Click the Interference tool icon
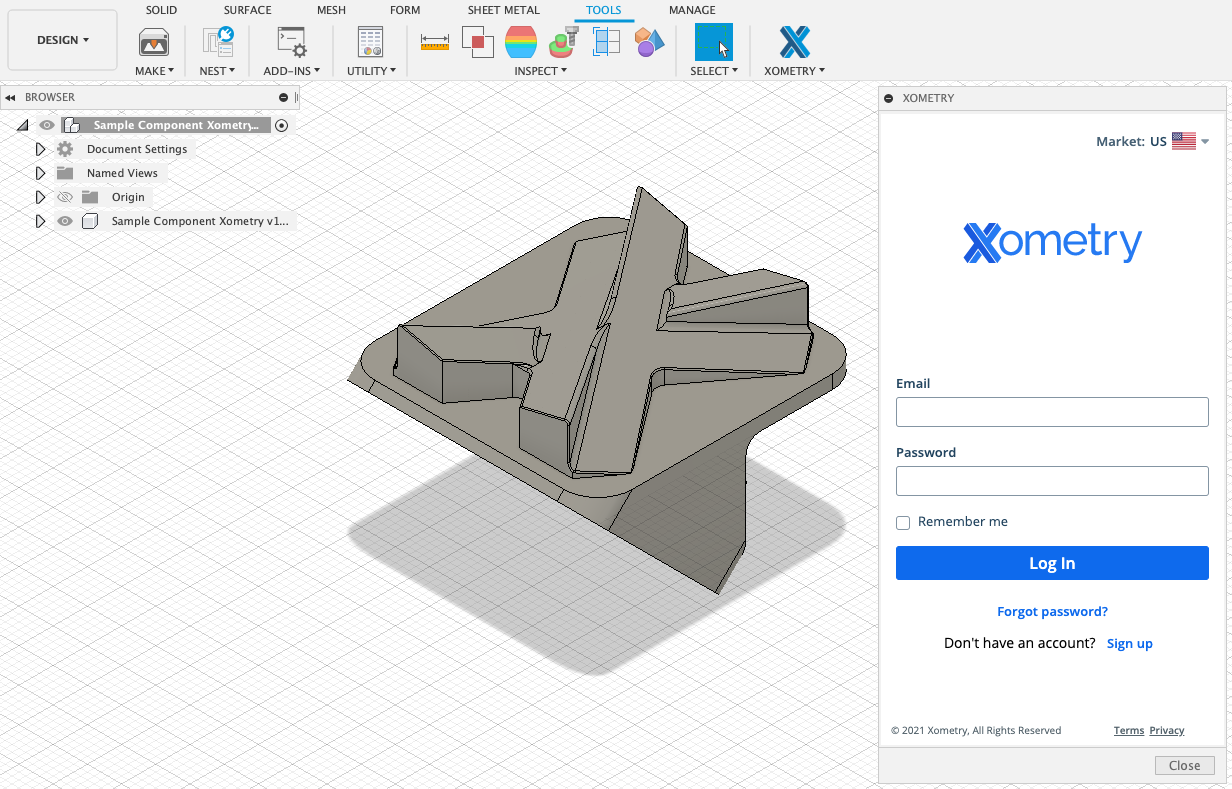Image resolution: width=1232 pixels, height=789 pixels. (477, 42)
